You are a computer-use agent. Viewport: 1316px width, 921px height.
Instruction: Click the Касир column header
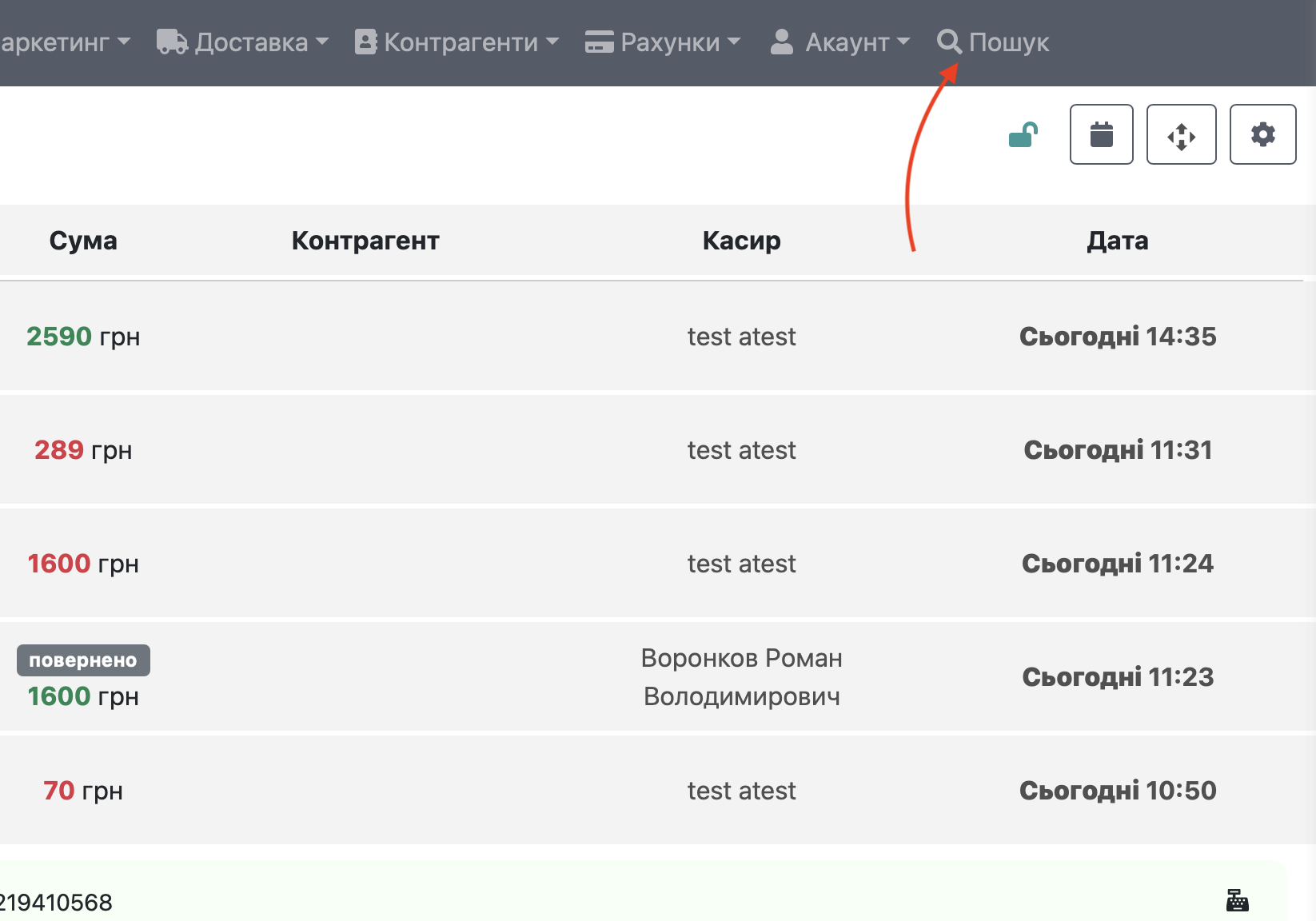741,241
